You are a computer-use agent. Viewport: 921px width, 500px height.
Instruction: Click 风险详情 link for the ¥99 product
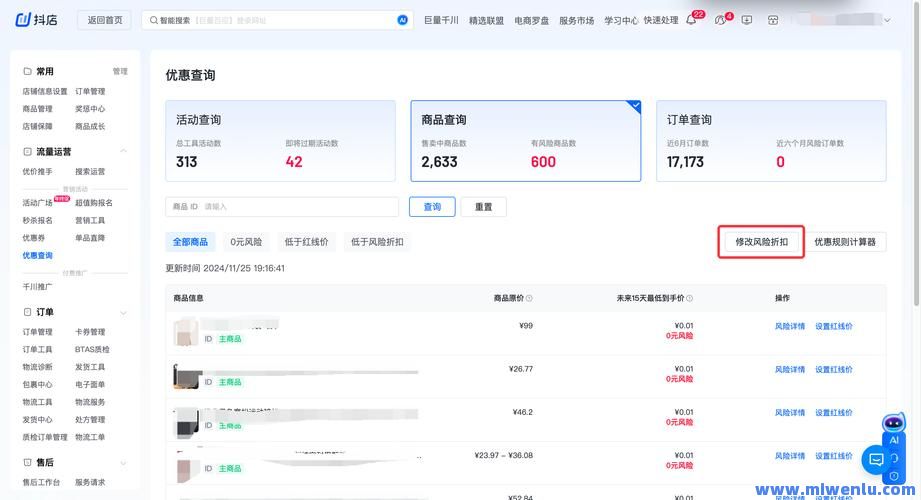tap(789, 326)
